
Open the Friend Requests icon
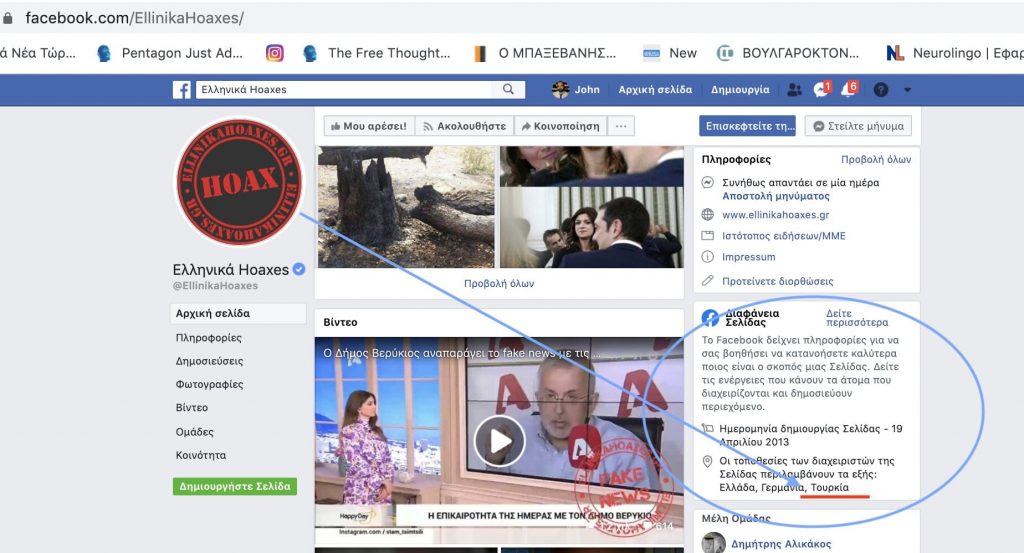coord(794,90)
